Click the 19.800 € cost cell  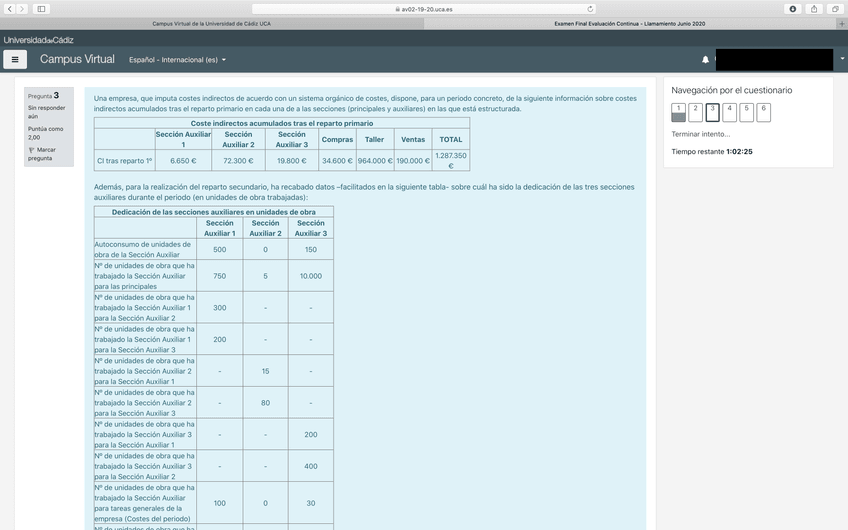pos(292,161)
